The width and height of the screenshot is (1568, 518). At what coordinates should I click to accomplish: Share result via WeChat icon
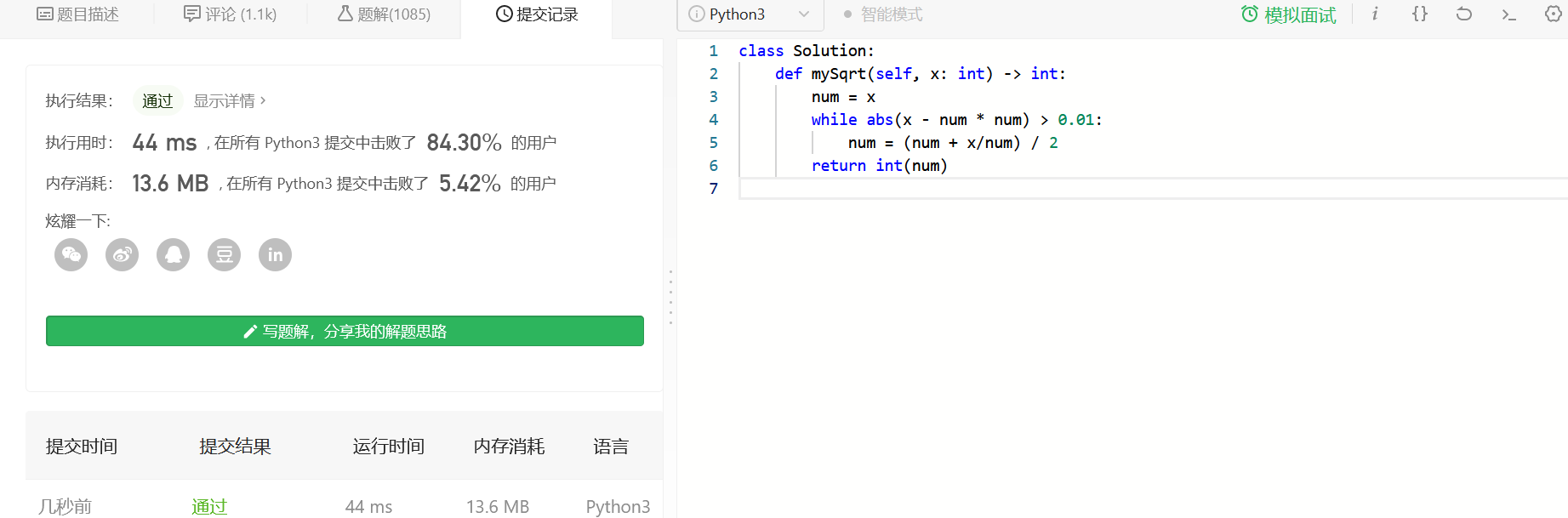click(x=71, y=255)
